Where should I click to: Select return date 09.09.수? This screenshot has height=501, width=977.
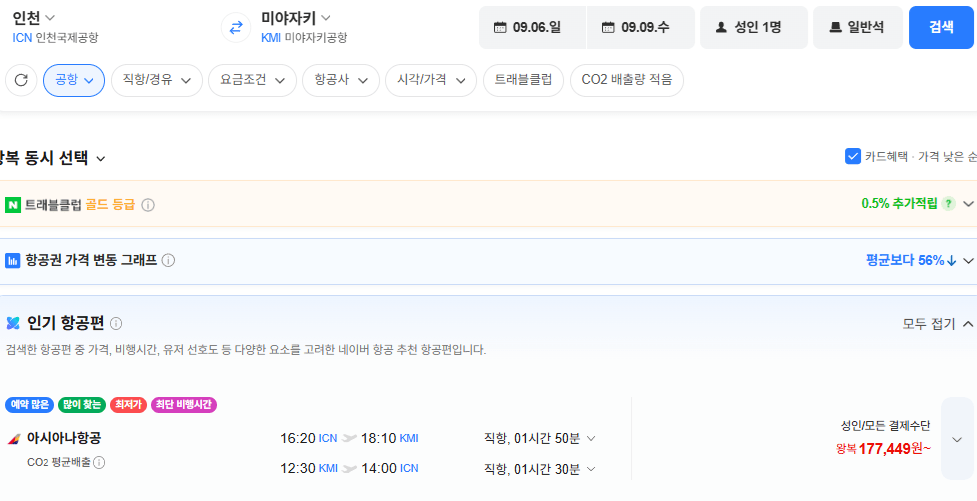(x=641, y=27)
